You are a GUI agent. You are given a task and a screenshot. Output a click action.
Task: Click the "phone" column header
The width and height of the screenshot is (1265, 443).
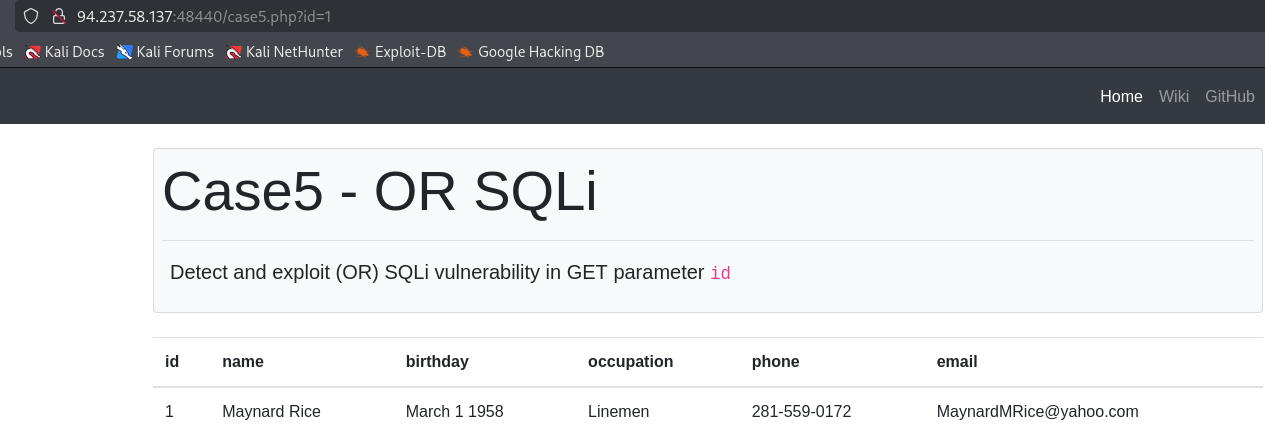[776, 362]
